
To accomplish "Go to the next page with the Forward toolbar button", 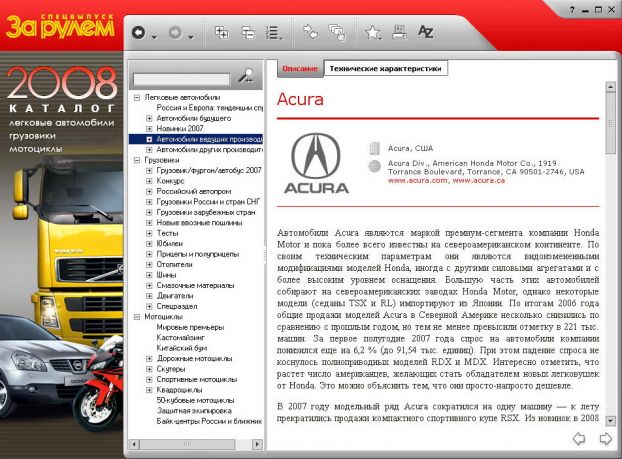I will pyautogui.click(x=175, y=33).
